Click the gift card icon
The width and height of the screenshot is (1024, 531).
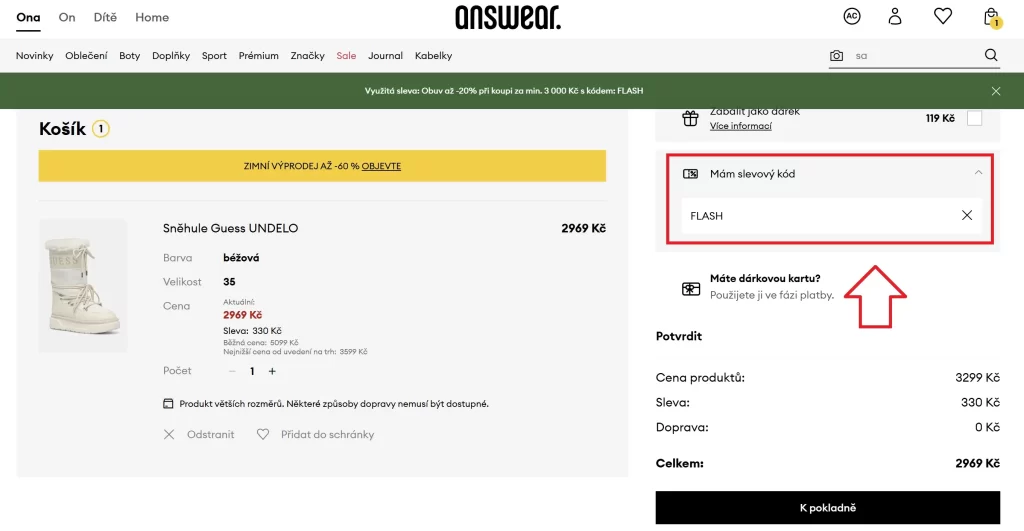[690, 289]
